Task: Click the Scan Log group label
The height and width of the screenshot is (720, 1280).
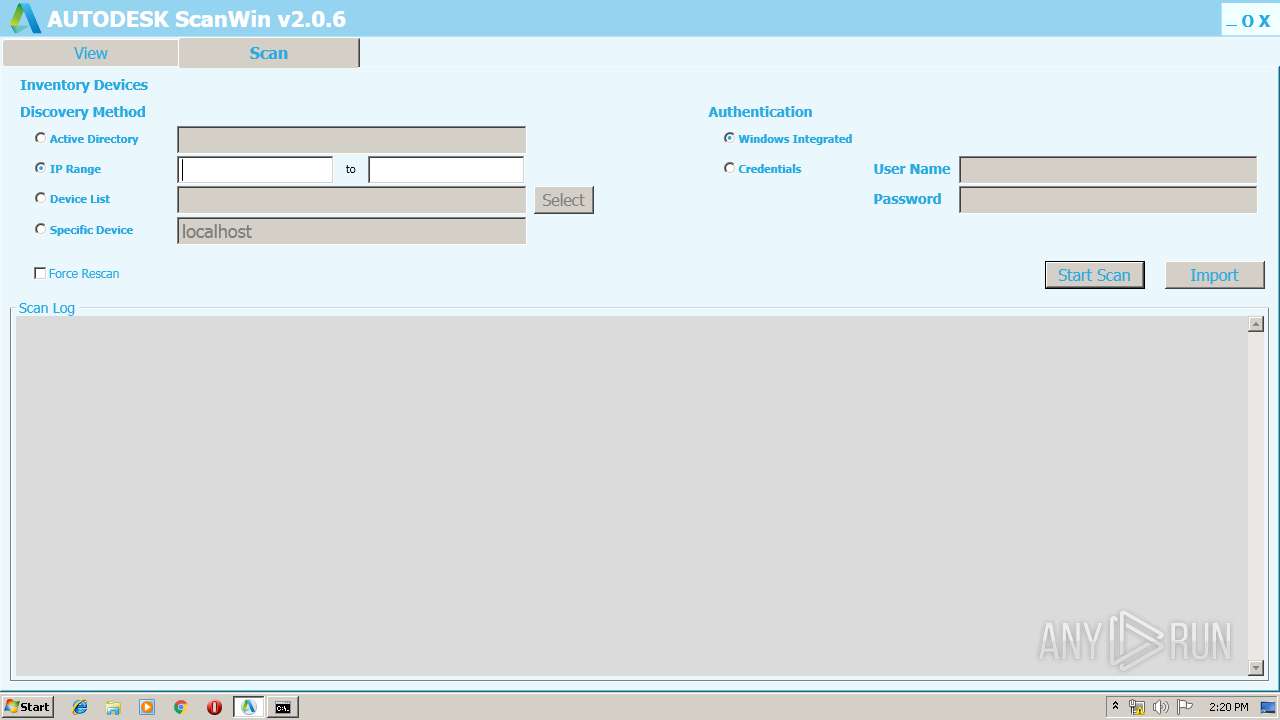Action: click(x=47, y=308)
